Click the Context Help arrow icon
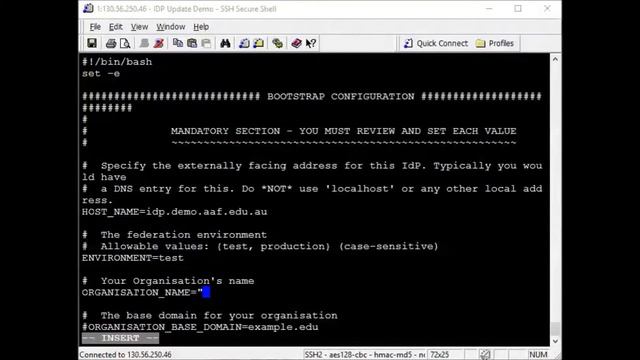 pyautogui.click(x=311, y=43)
